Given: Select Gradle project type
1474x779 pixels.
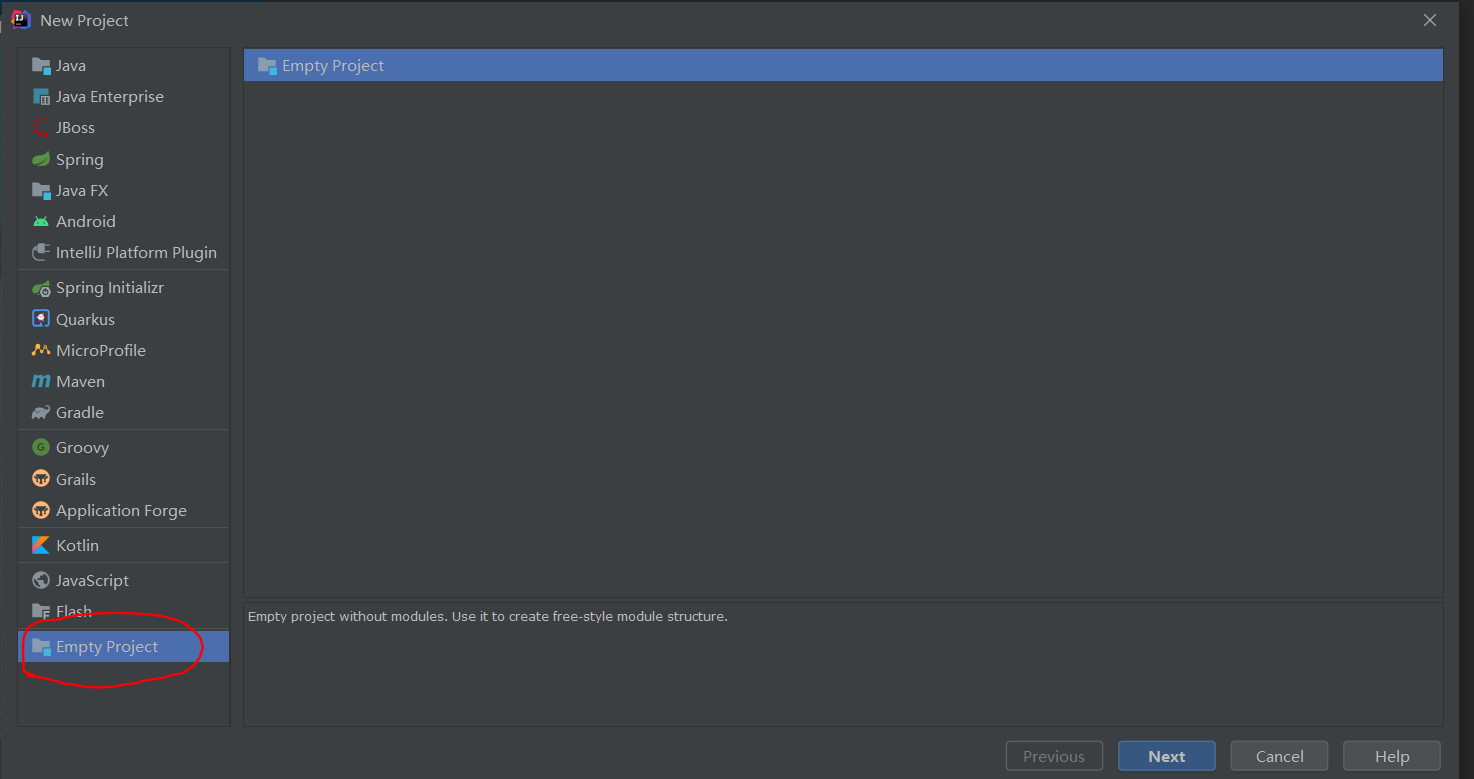Looking at the screenshot, I should coord(123,413).
